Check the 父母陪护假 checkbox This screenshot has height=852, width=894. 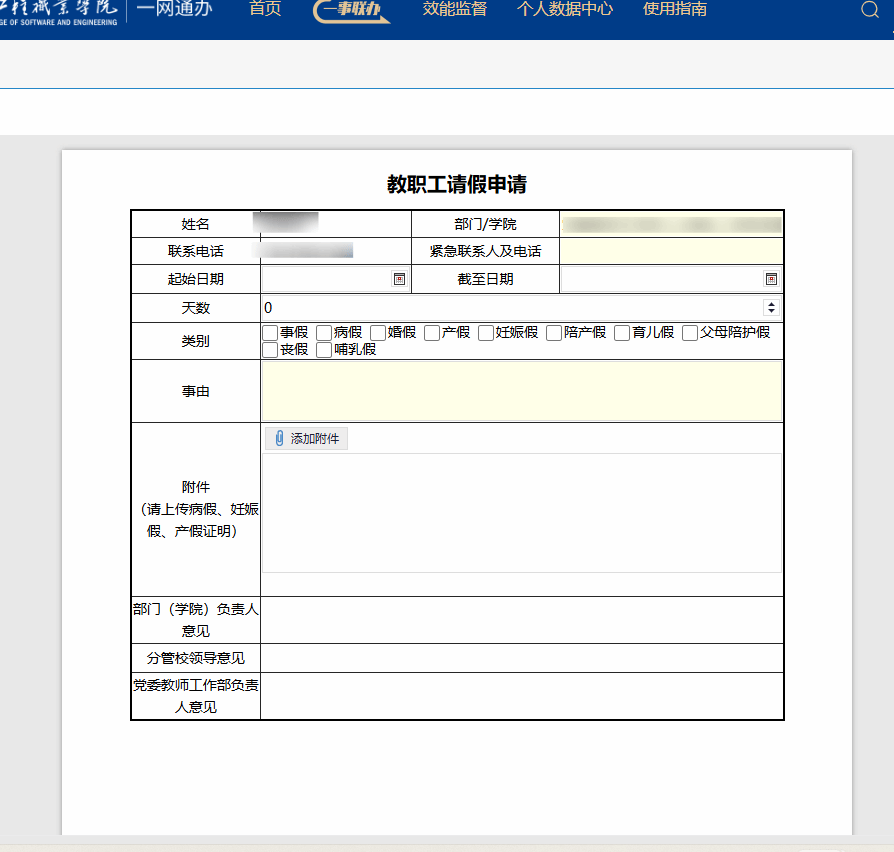pyautogui.click(x=690, y=333)
